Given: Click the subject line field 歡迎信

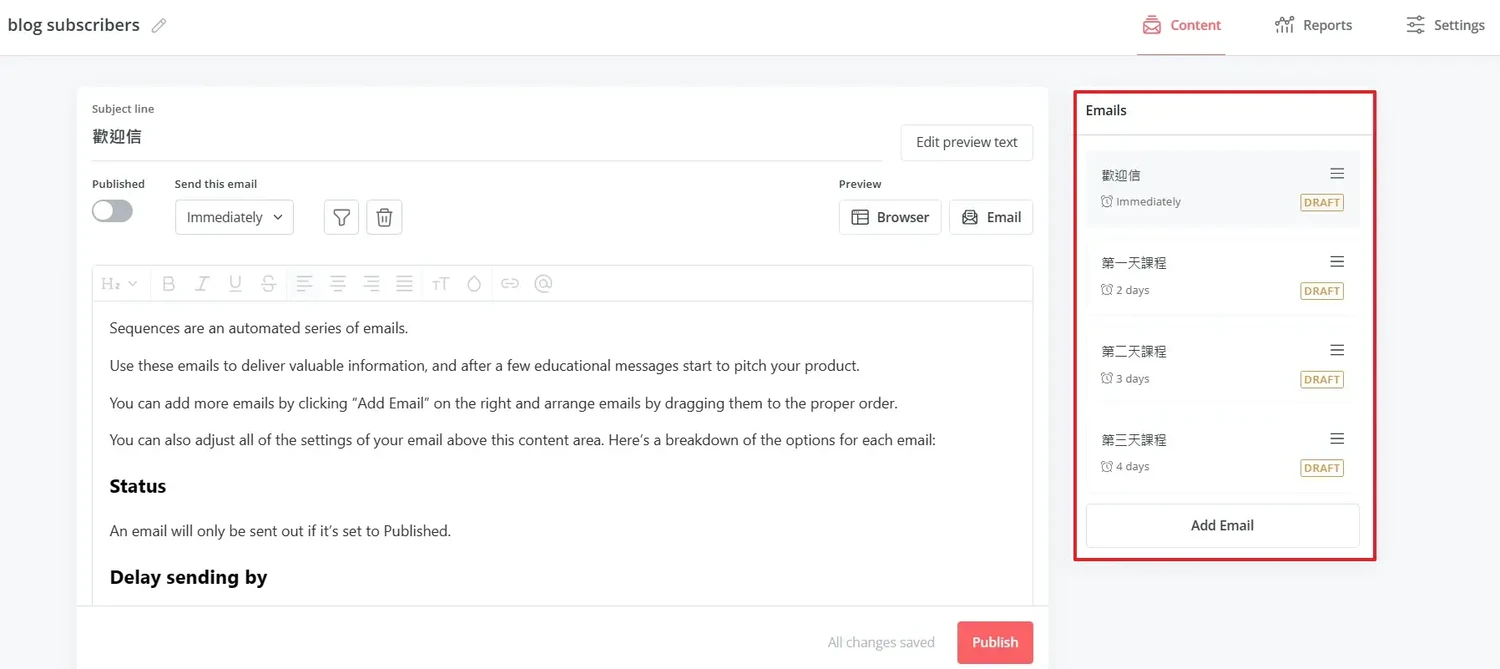Looking at the screenshot, I should tap(486, 137).
